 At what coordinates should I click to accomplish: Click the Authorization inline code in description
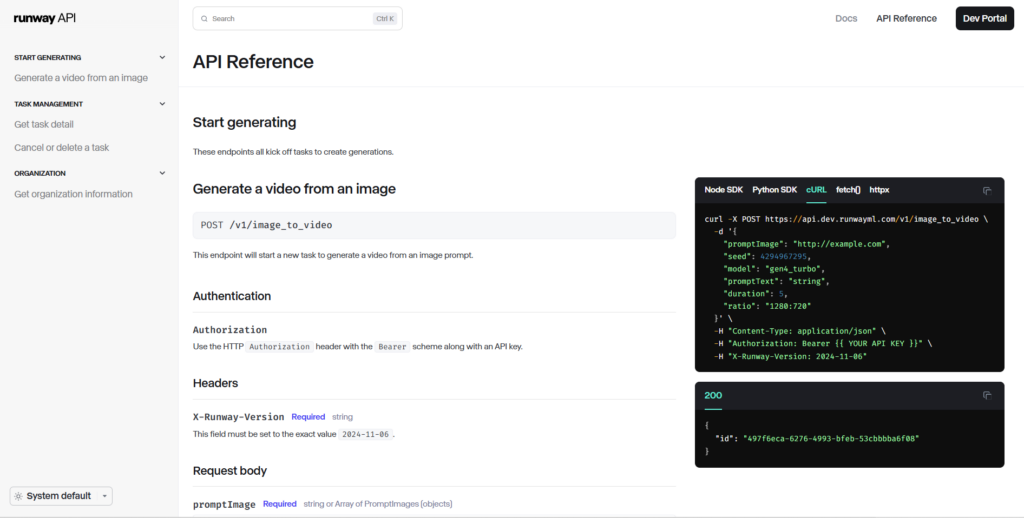click(280, 347)
